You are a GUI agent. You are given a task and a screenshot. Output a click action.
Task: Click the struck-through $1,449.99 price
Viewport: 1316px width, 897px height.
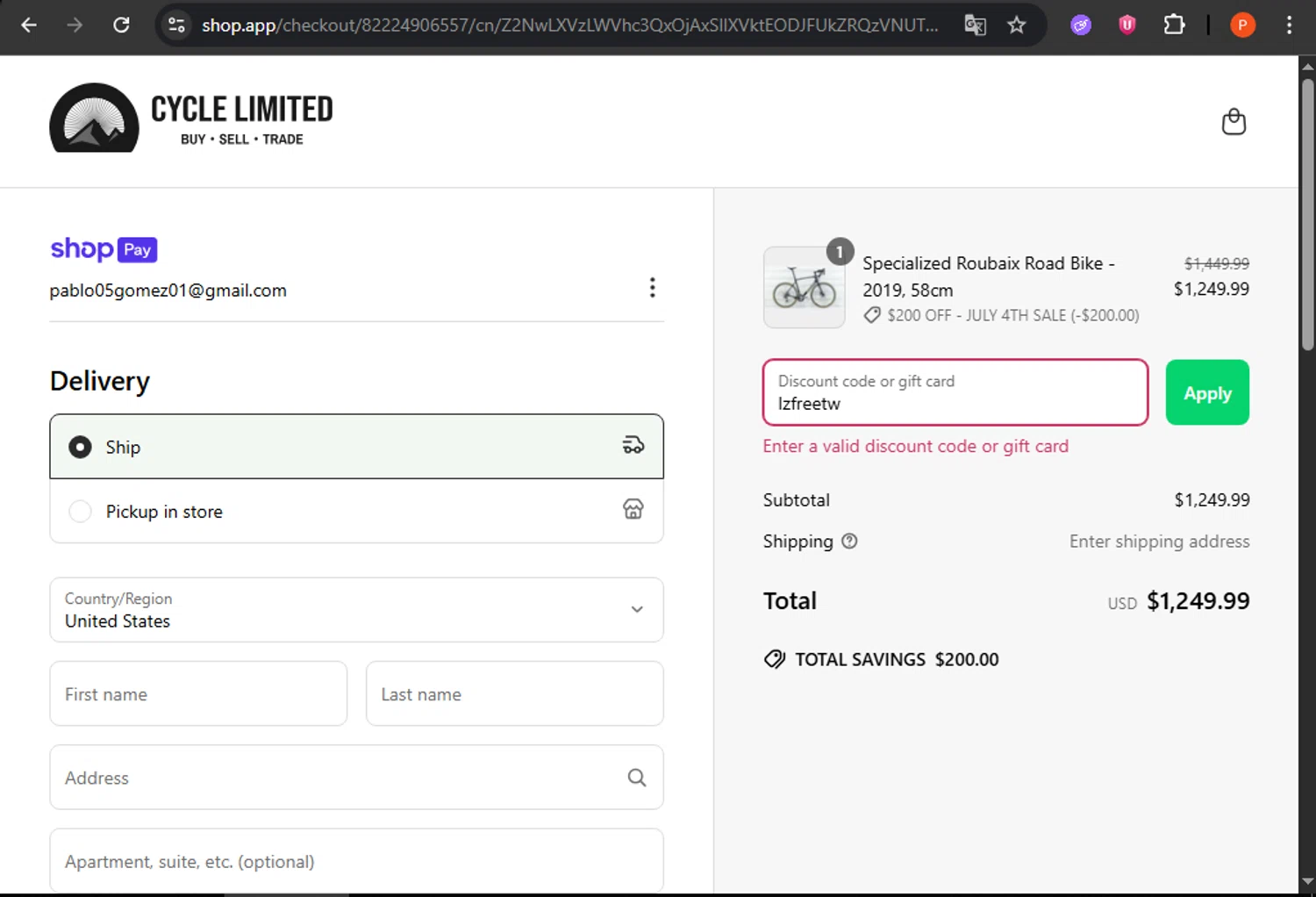(1217, 263)
